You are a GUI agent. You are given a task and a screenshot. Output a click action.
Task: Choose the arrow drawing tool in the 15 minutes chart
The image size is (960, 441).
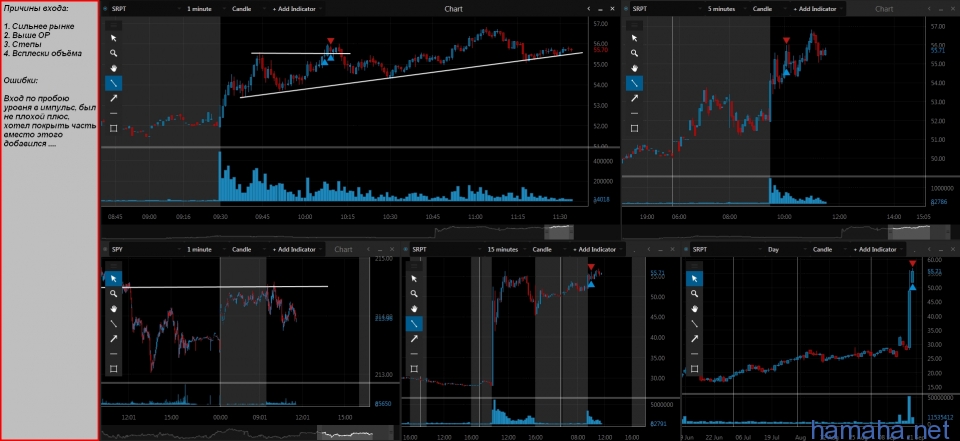[x=413, y=338]
